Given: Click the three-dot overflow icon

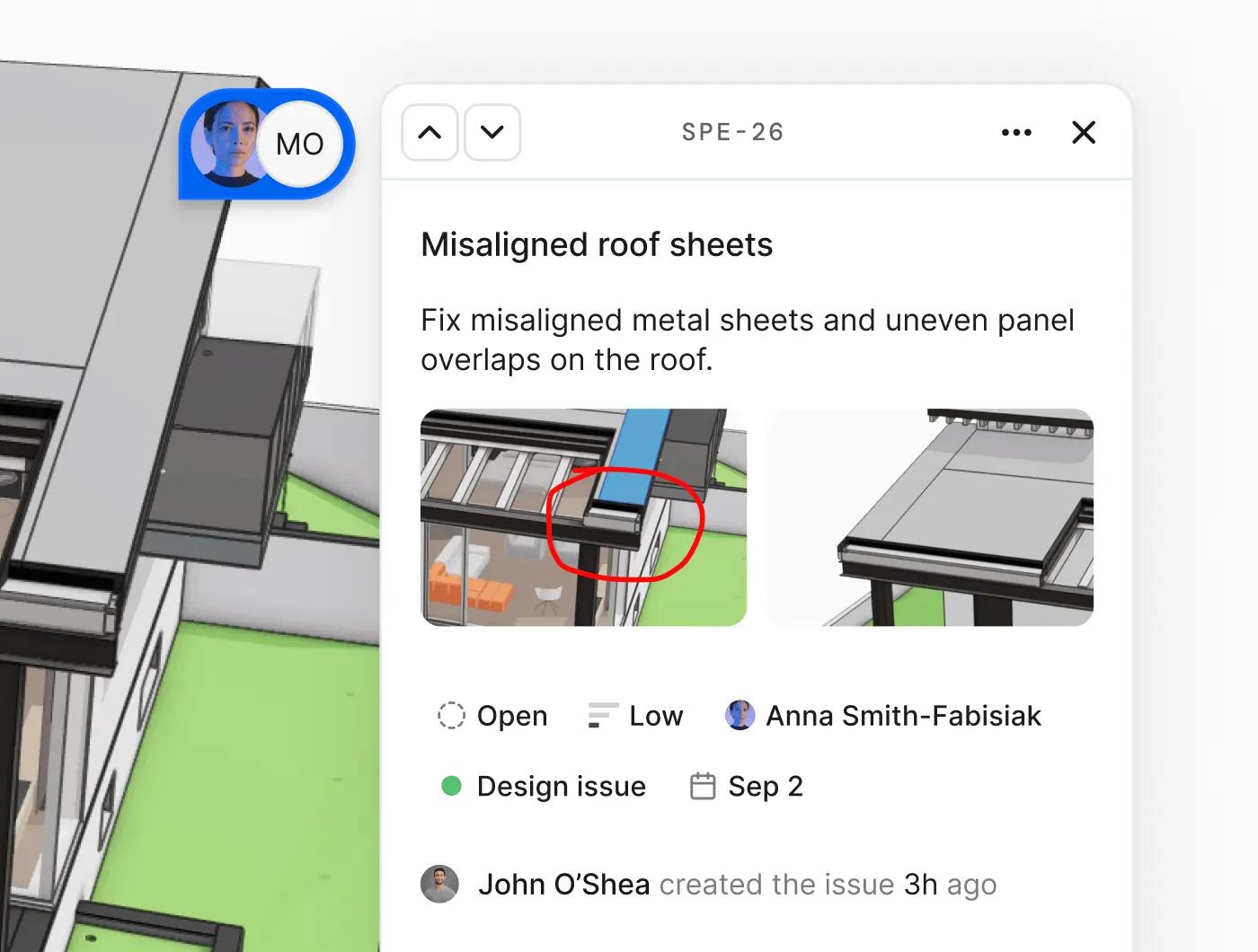Looking at the screenshot, I should coord(1015,132).
